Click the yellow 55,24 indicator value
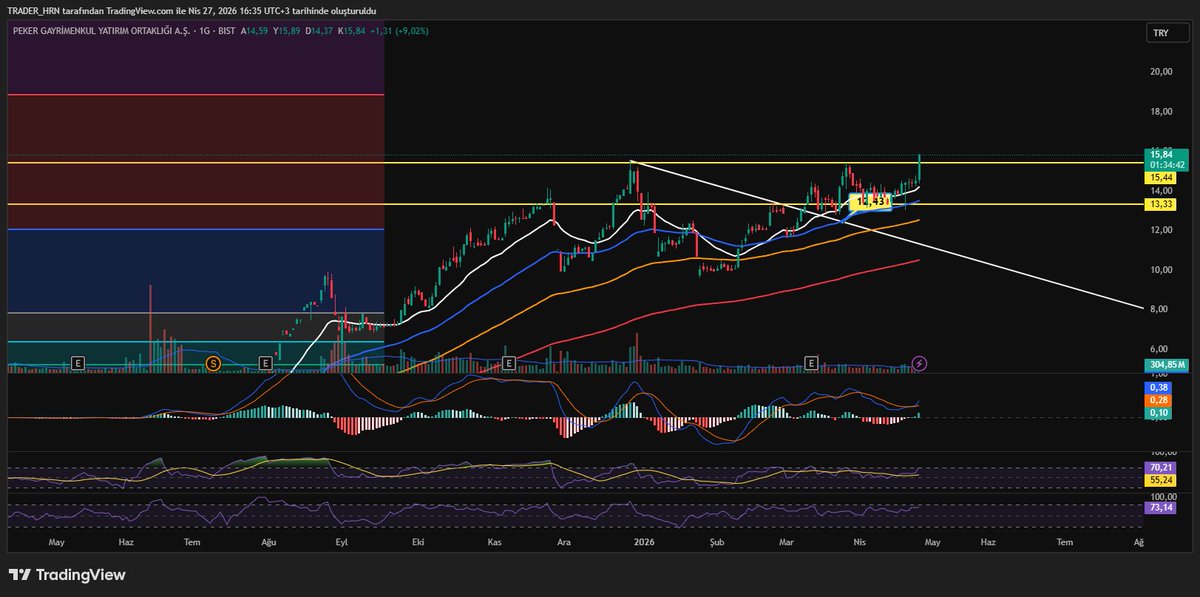Screen dimensions: 1200x597 tap(1161, 480)
